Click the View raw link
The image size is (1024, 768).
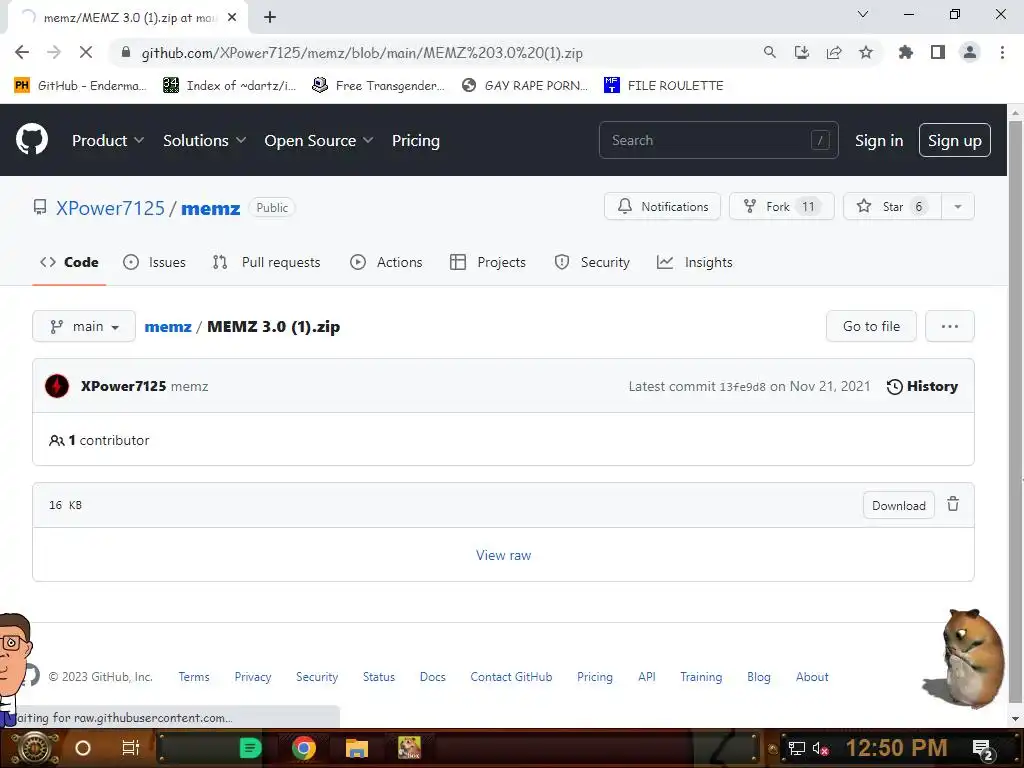(504, 555)
